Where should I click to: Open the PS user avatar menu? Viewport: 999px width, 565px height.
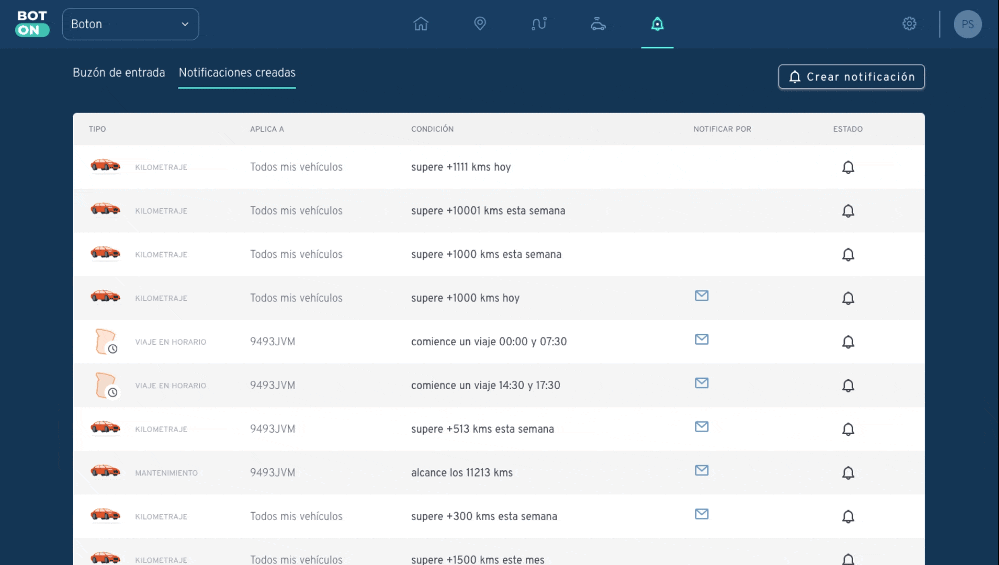click(x=967, y=24)
